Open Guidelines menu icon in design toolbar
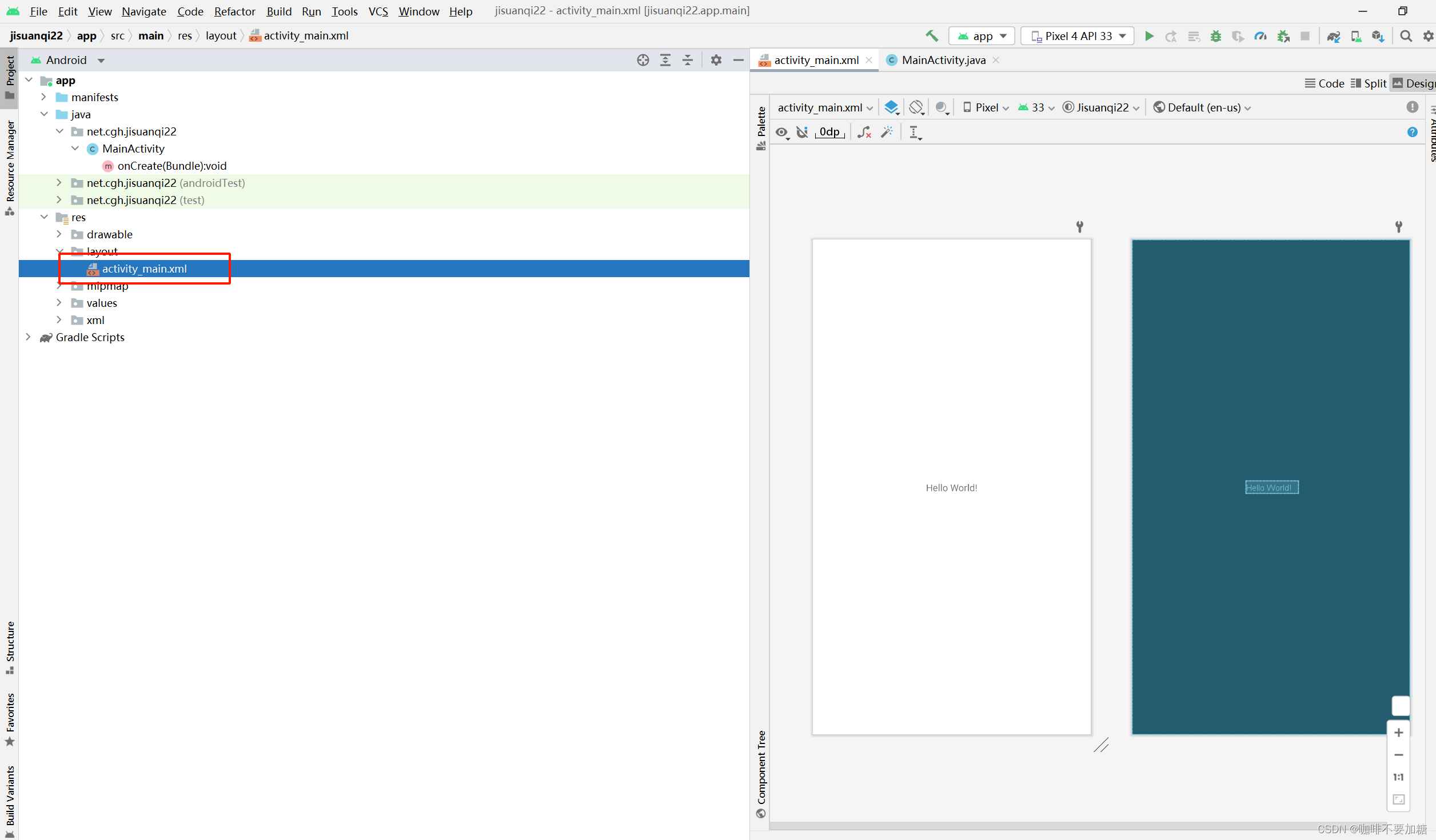The image size is (1436, 840). [915, 132]
